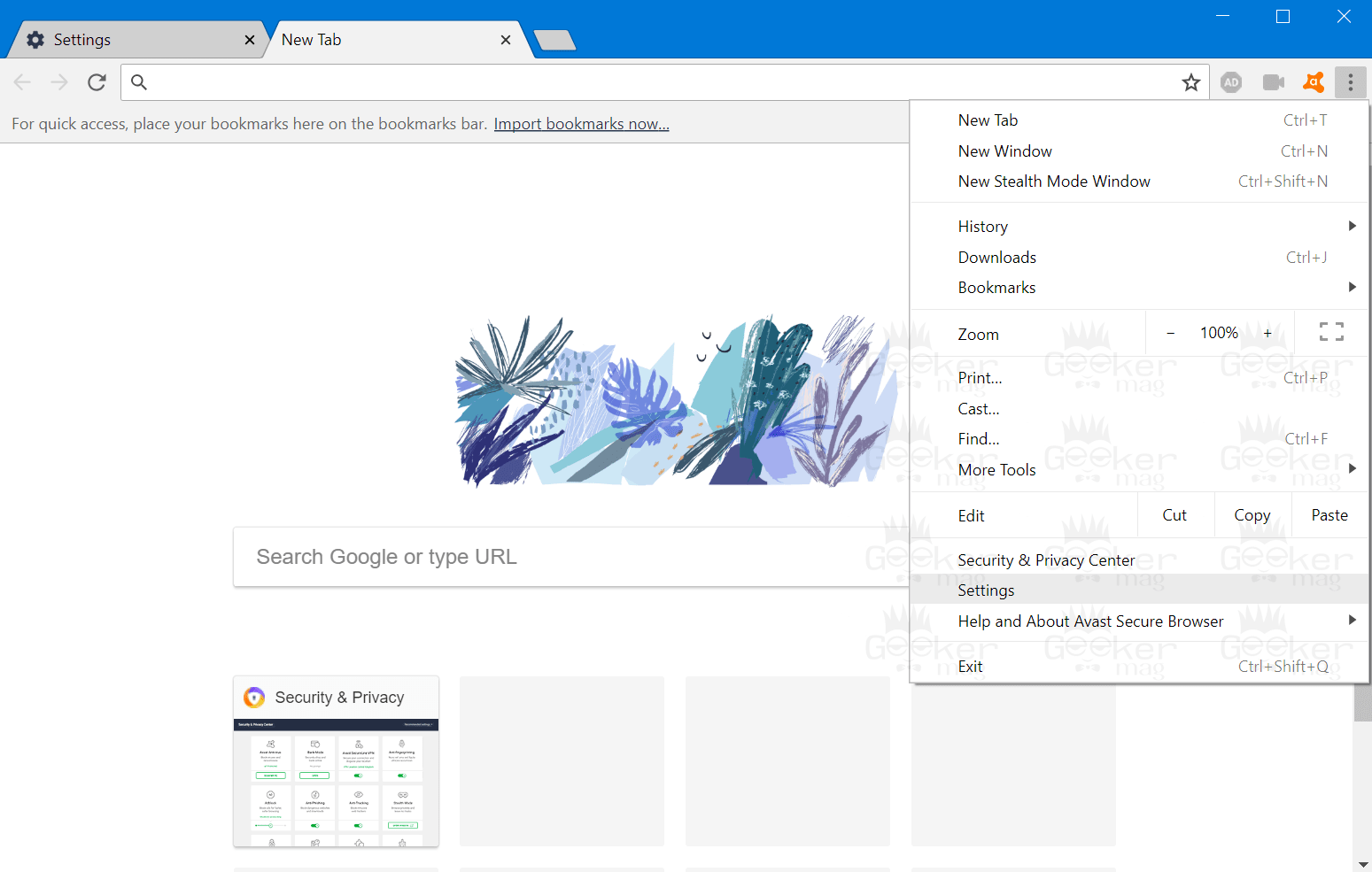Image resolution: width=1372 pixels, height=872 pixels.
Task: Open New Stealth Mode Window
Action: click(x=1139, y=181)
